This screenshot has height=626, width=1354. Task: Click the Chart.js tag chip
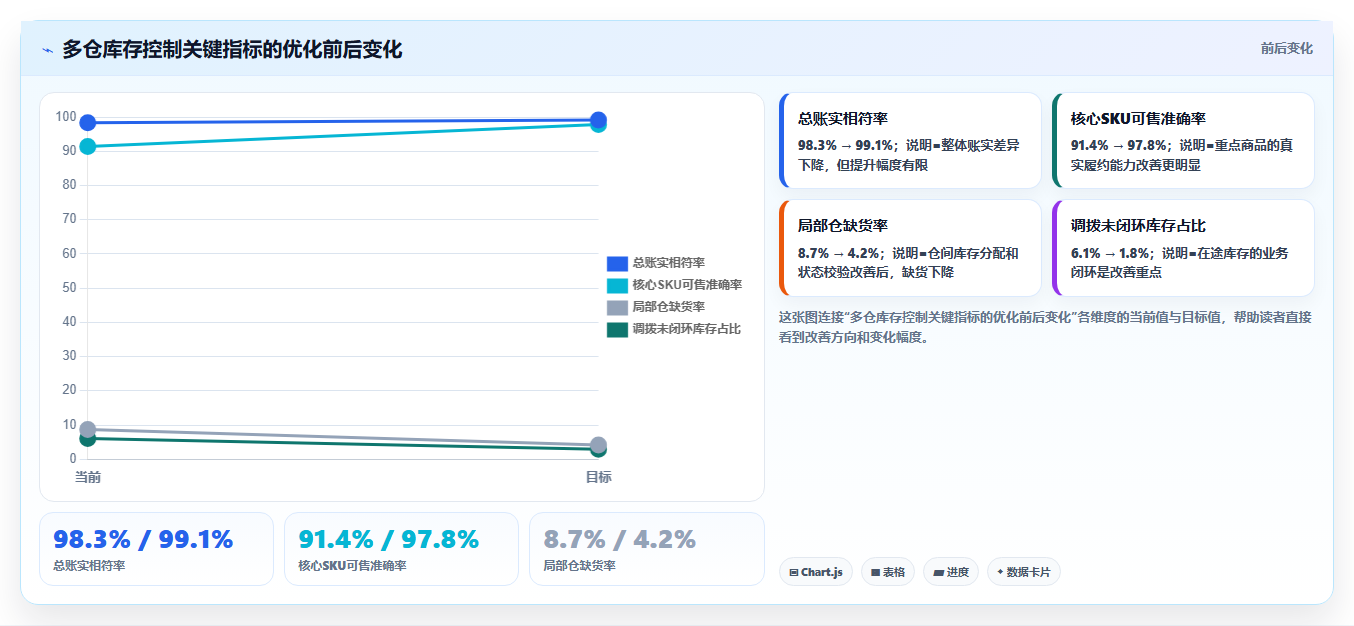[816, 572]
